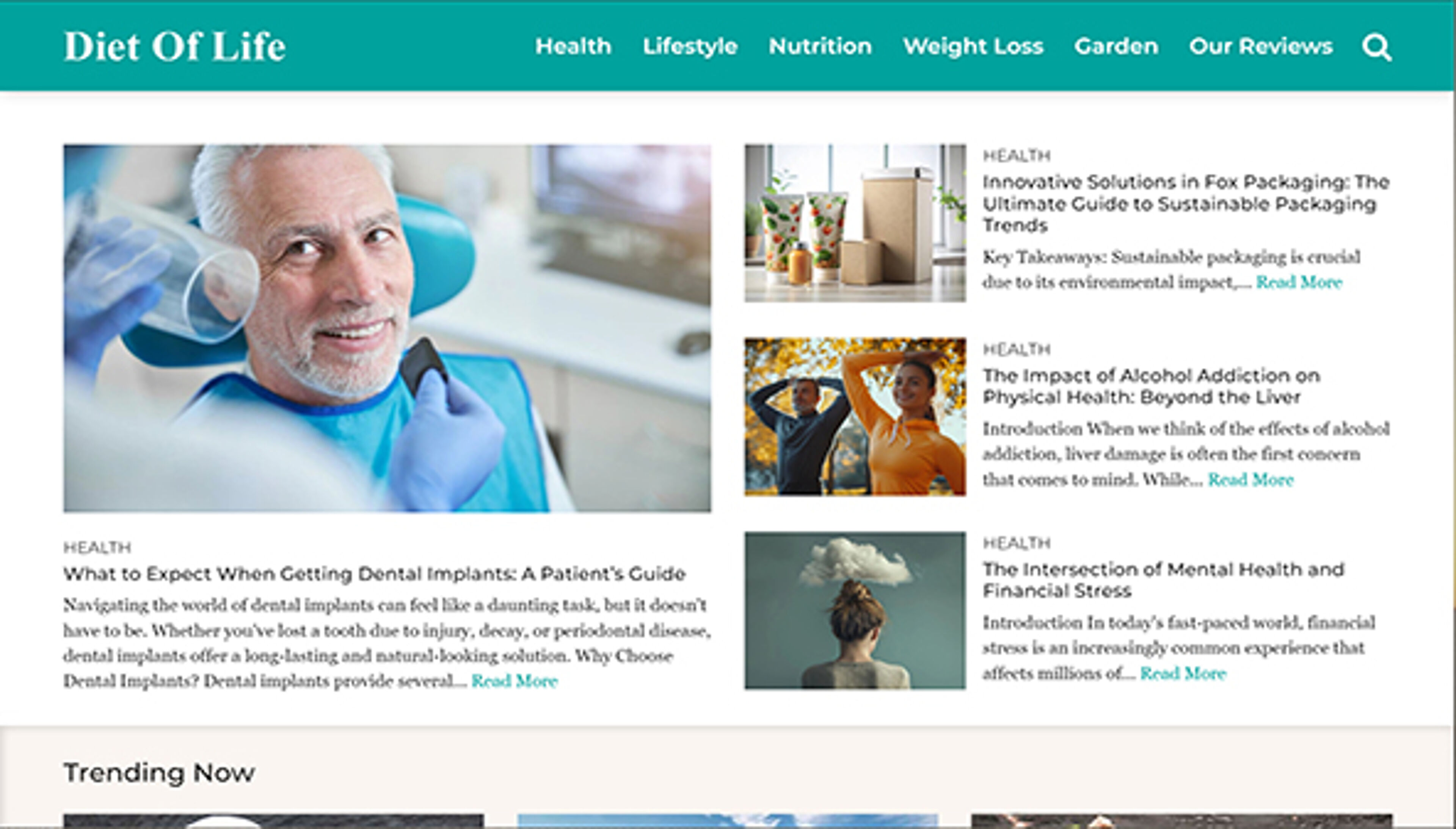Navigate to the Garden page
Viewport: 1456px width, 829px height.
pos(1116,46)
